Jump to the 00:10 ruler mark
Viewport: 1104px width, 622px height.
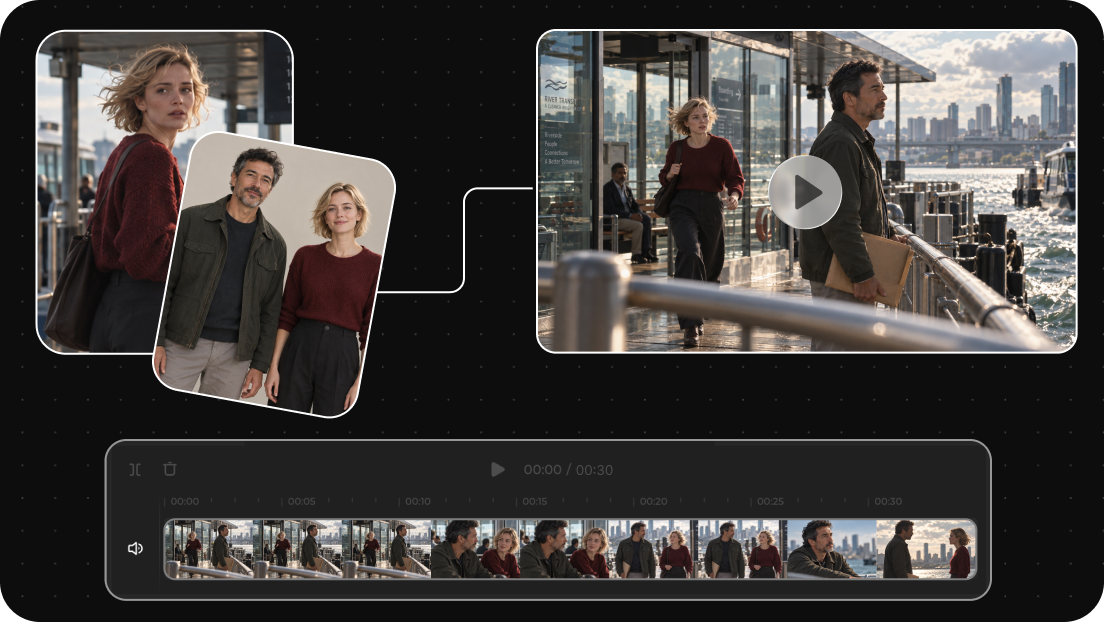tap(418, 502)
